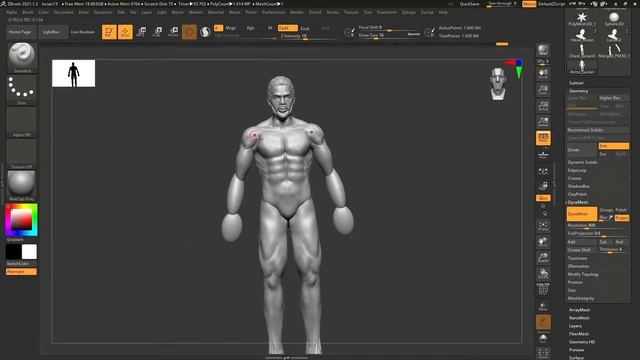Select the Draw mode button
The image size is (640, 360).
point(125,32)
